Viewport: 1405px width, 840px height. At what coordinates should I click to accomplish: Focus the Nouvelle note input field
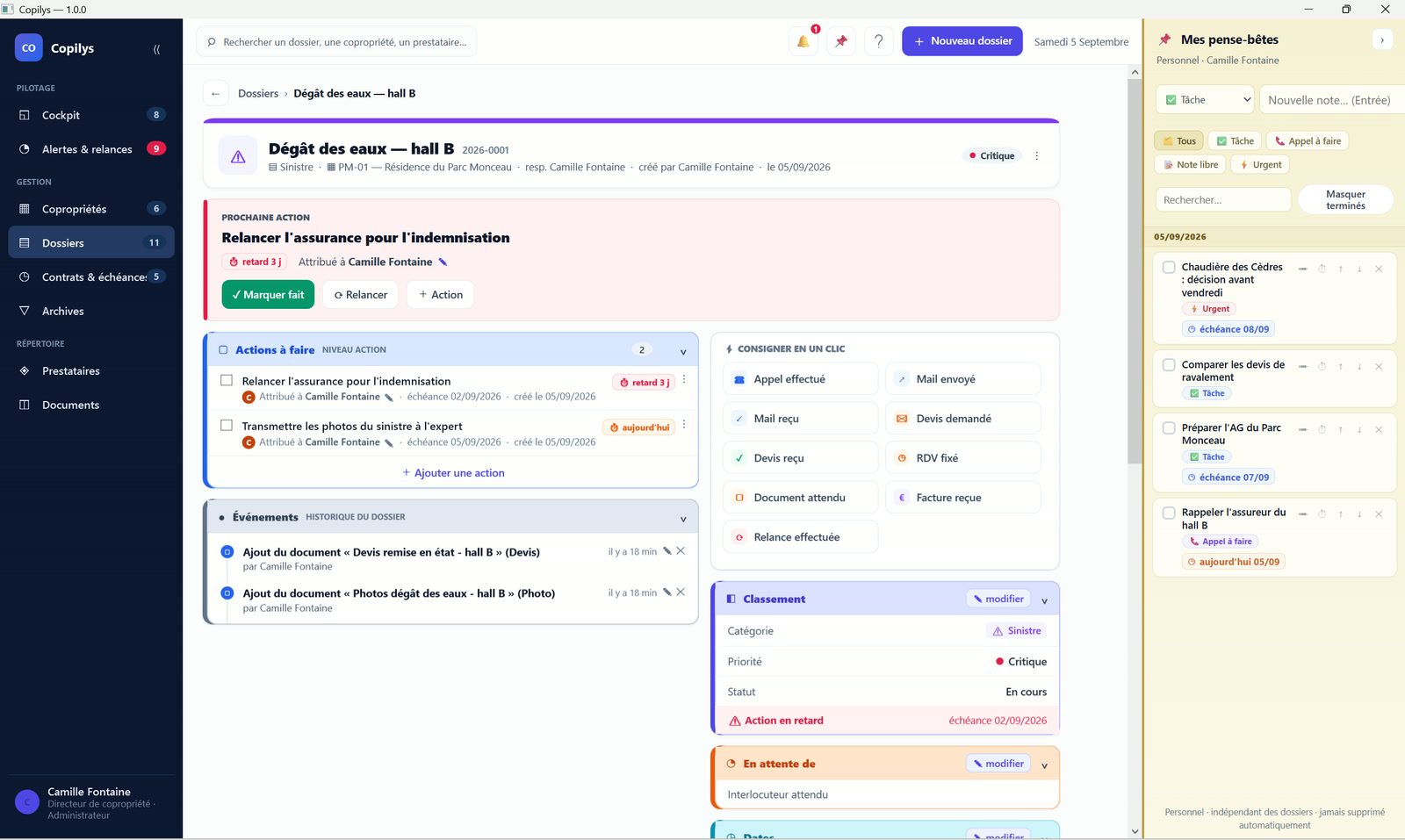coord(1332,100)
